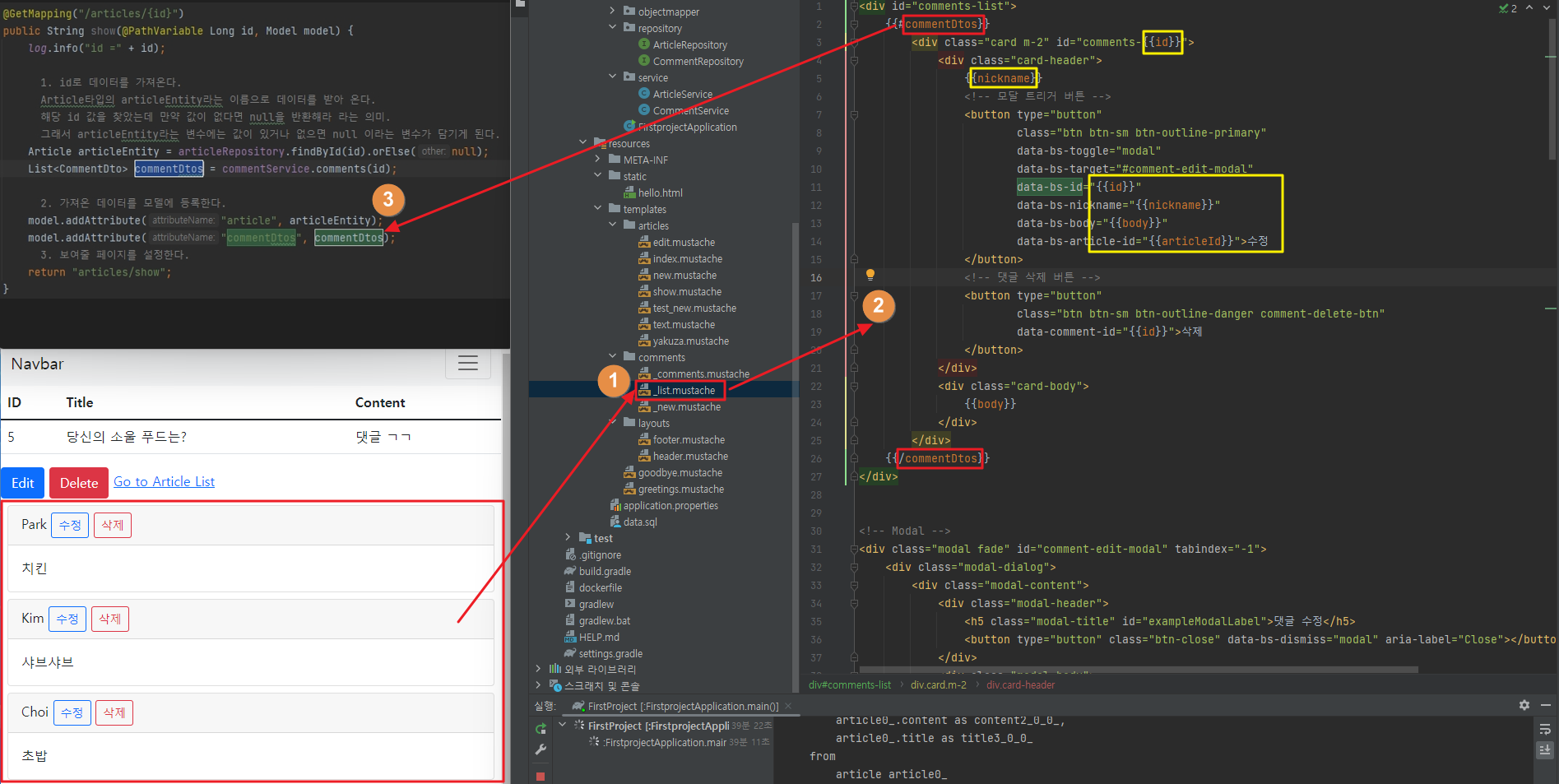Toggle soft-wrap in run console
The height and width of the screenshot is (784, 1559).
(1545, 729)
